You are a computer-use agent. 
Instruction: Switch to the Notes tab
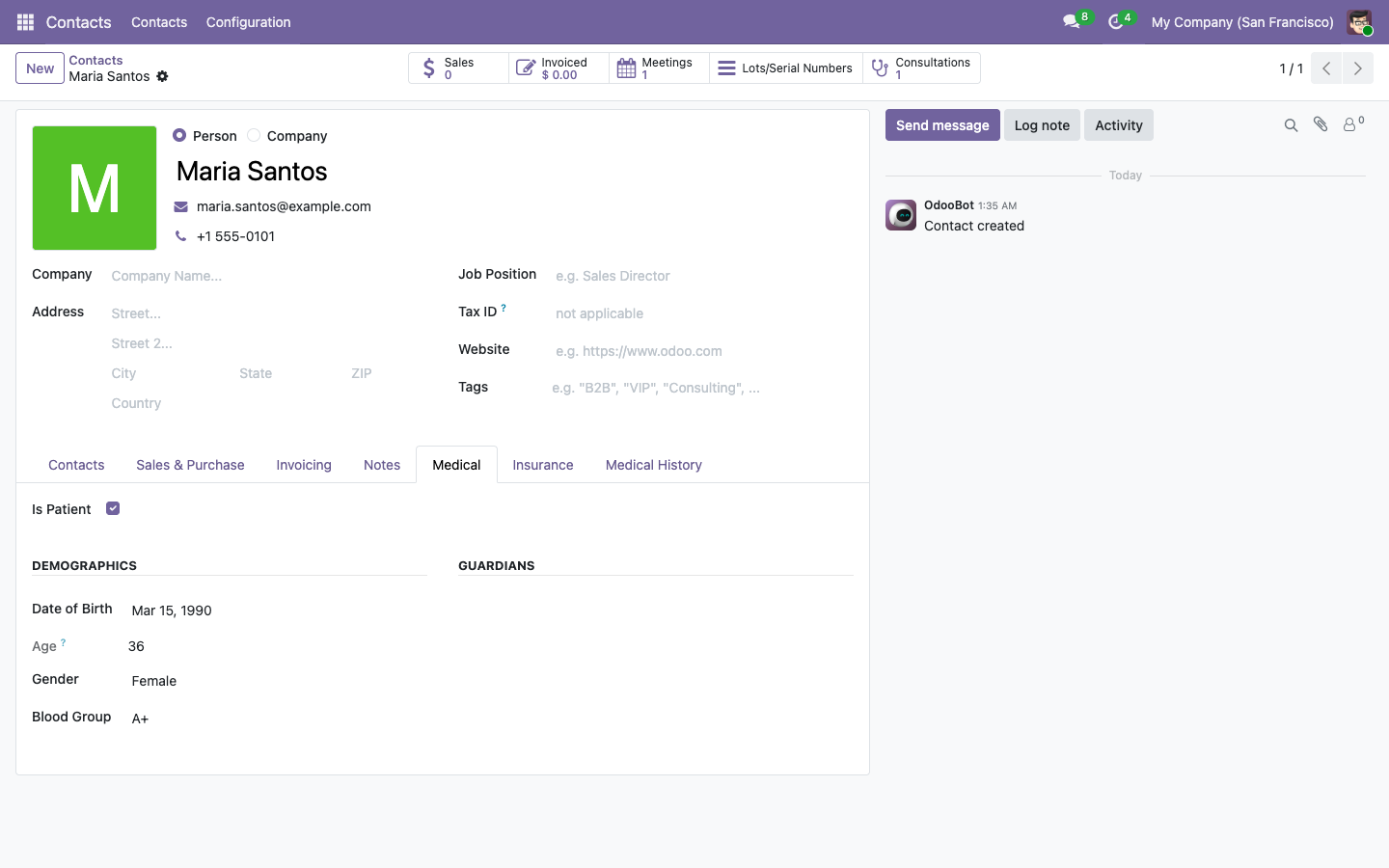click(x=382, y=465)
